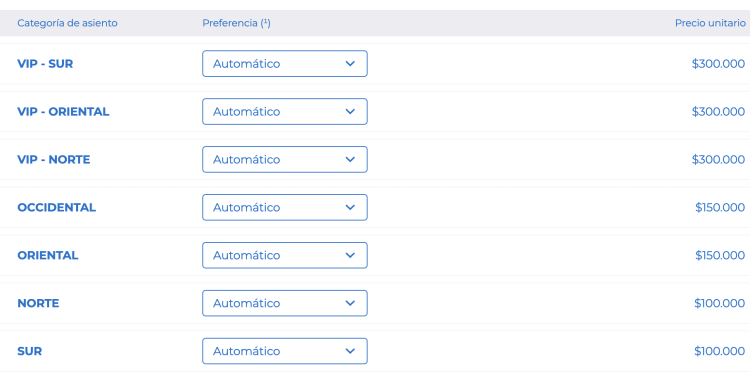The width and height of the screenshot is (750, 375).
Task: Click the chevron arrow in VIP - SUR row
Action: 350,64
